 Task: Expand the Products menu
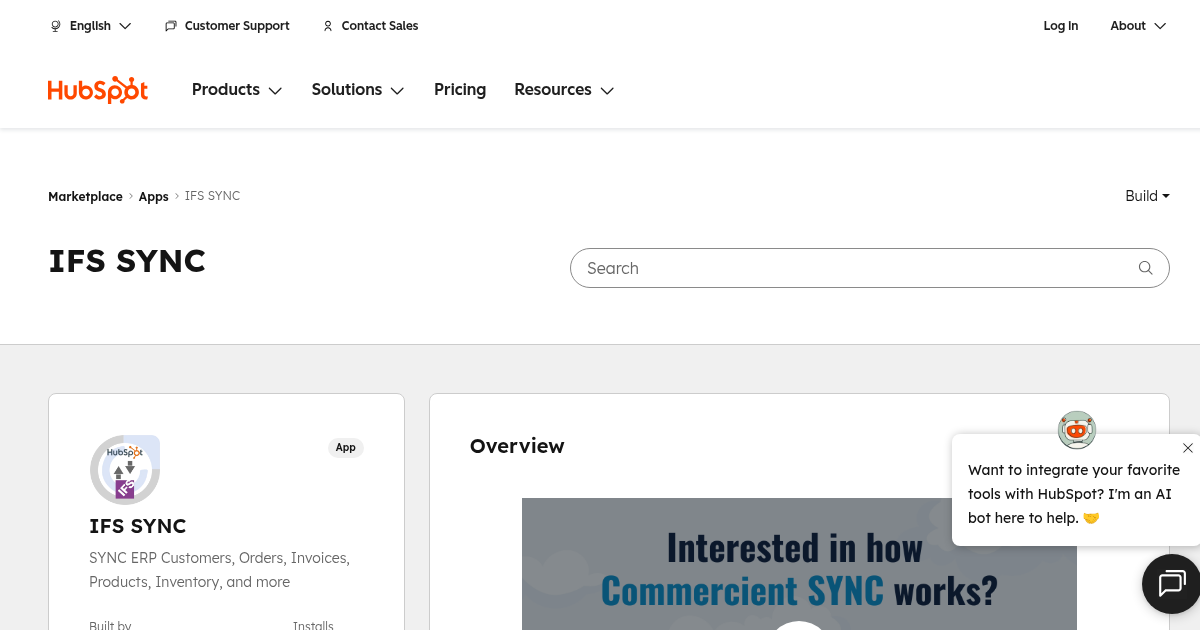[x=237, y=90]
